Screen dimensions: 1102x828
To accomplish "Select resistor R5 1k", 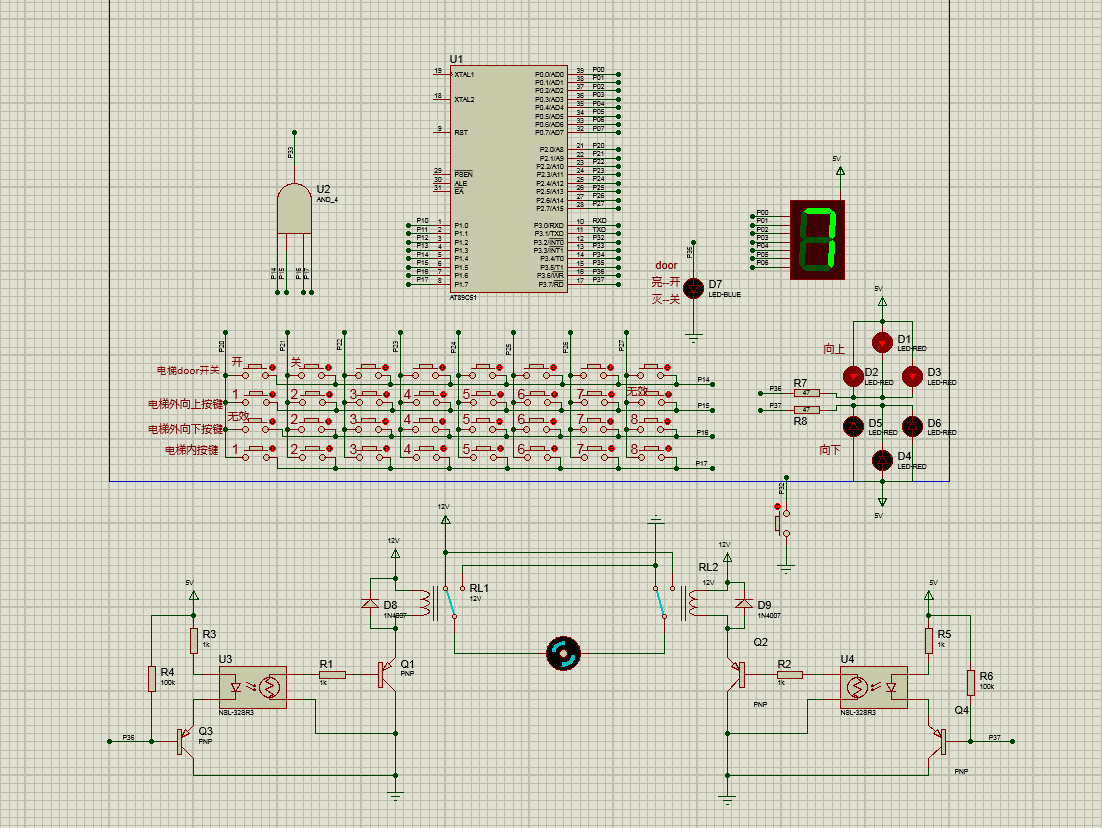I will click(x=929, y=640).
